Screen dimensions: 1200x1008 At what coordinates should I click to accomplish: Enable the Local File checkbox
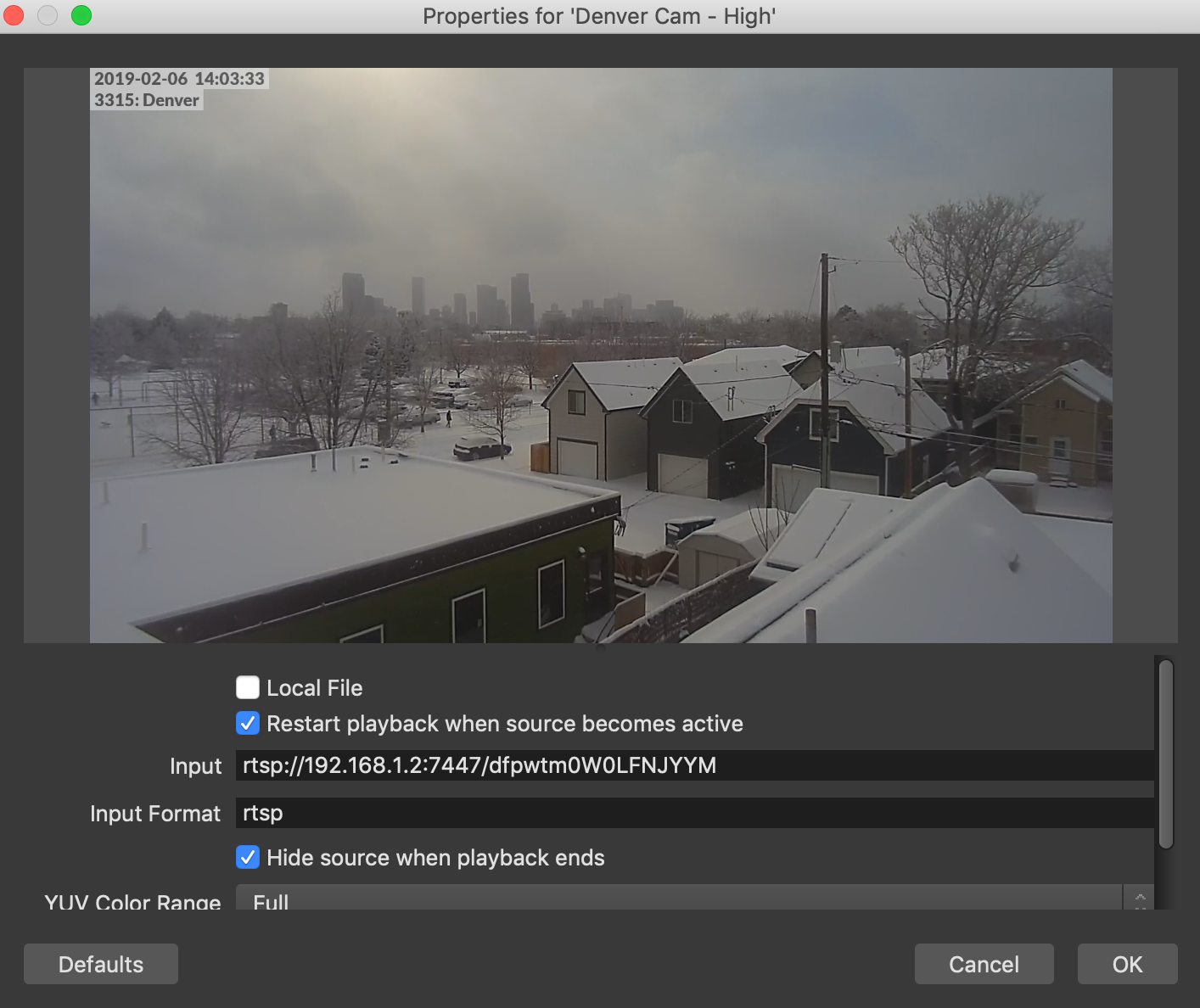248,687
